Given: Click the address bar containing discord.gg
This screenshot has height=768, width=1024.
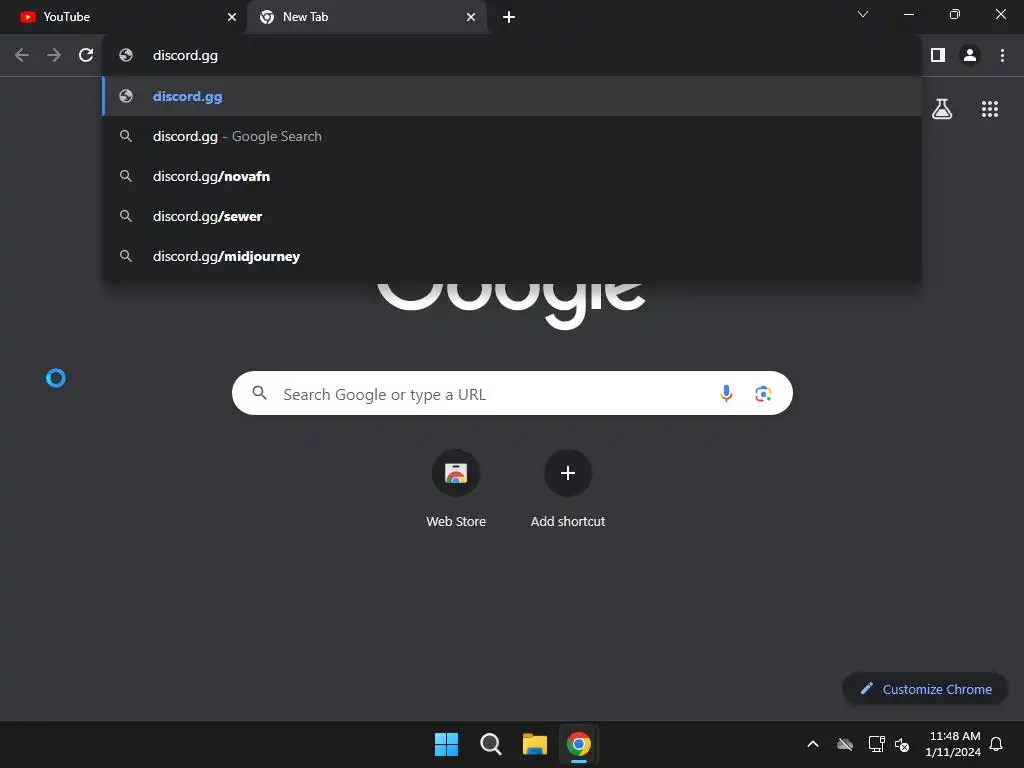Looking at the screenshot, I should tap(512, 55).
